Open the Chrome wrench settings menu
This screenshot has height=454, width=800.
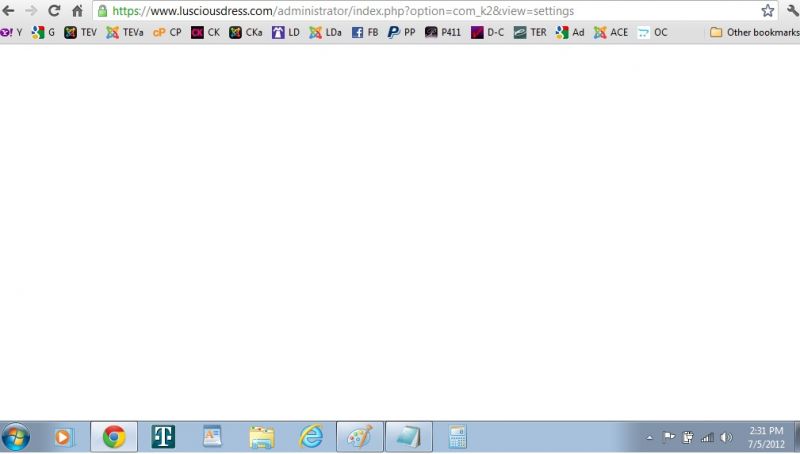click(793, 11)
